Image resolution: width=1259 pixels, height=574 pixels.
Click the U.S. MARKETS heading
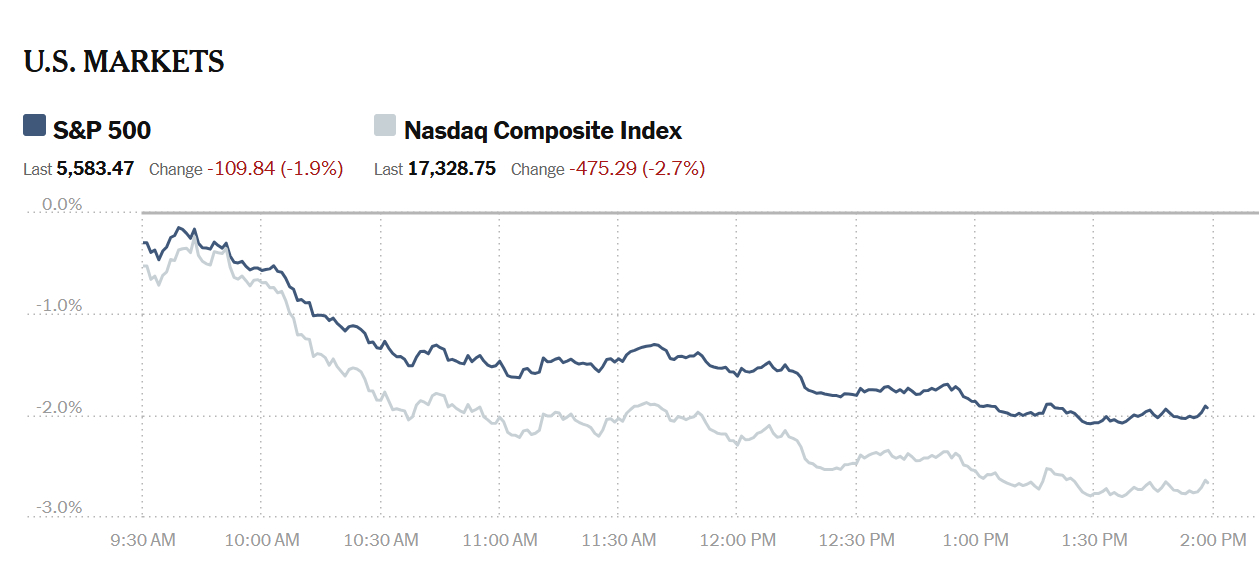tap(124, 62)
